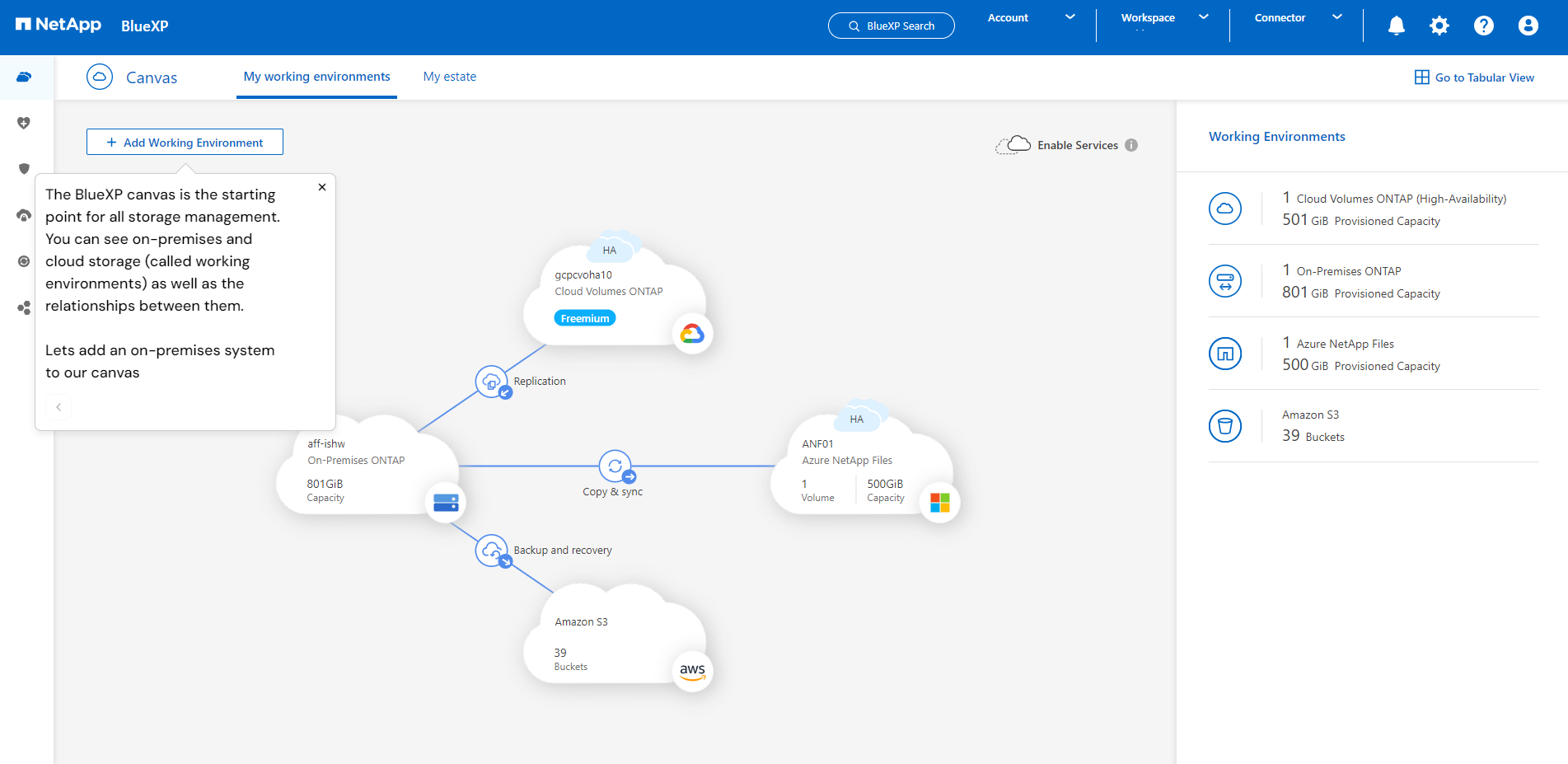This screenshot has height=764, width=1568.
Task: Click Add Working Environment button
Action: (185, 142)
